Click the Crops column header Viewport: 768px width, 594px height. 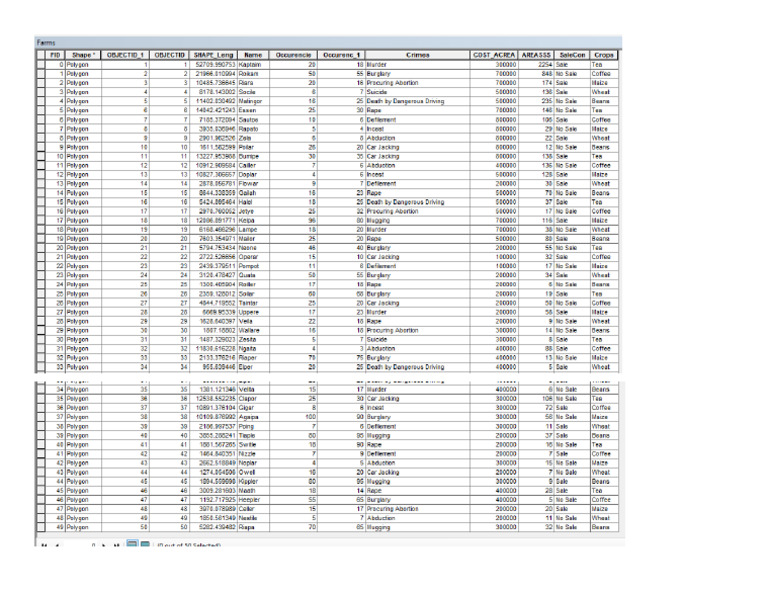604,55
